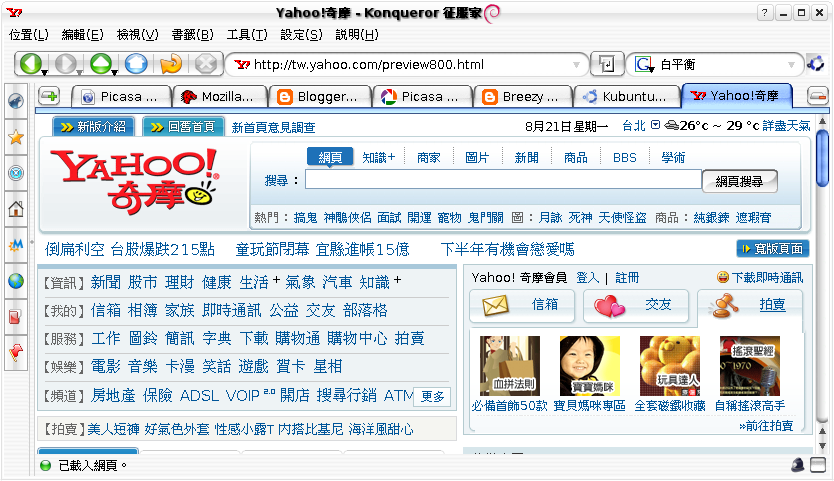Click the 下載即時通訊 link

[767, 278]
